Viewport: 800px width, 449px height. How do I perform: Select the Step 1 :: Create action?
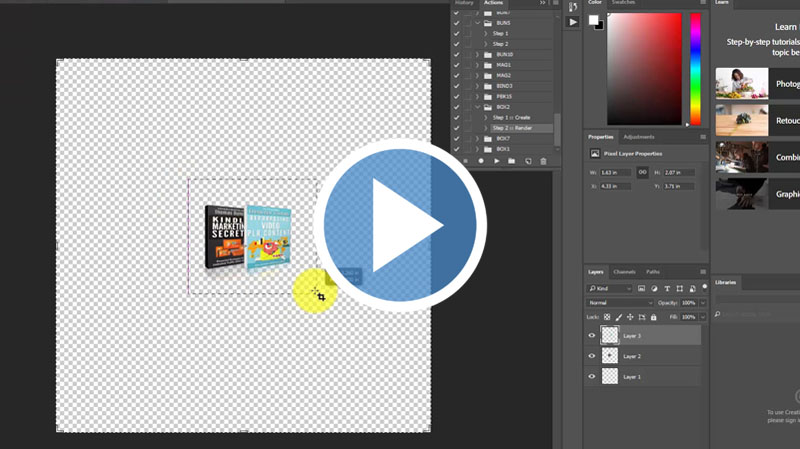[x=512, y=117]
